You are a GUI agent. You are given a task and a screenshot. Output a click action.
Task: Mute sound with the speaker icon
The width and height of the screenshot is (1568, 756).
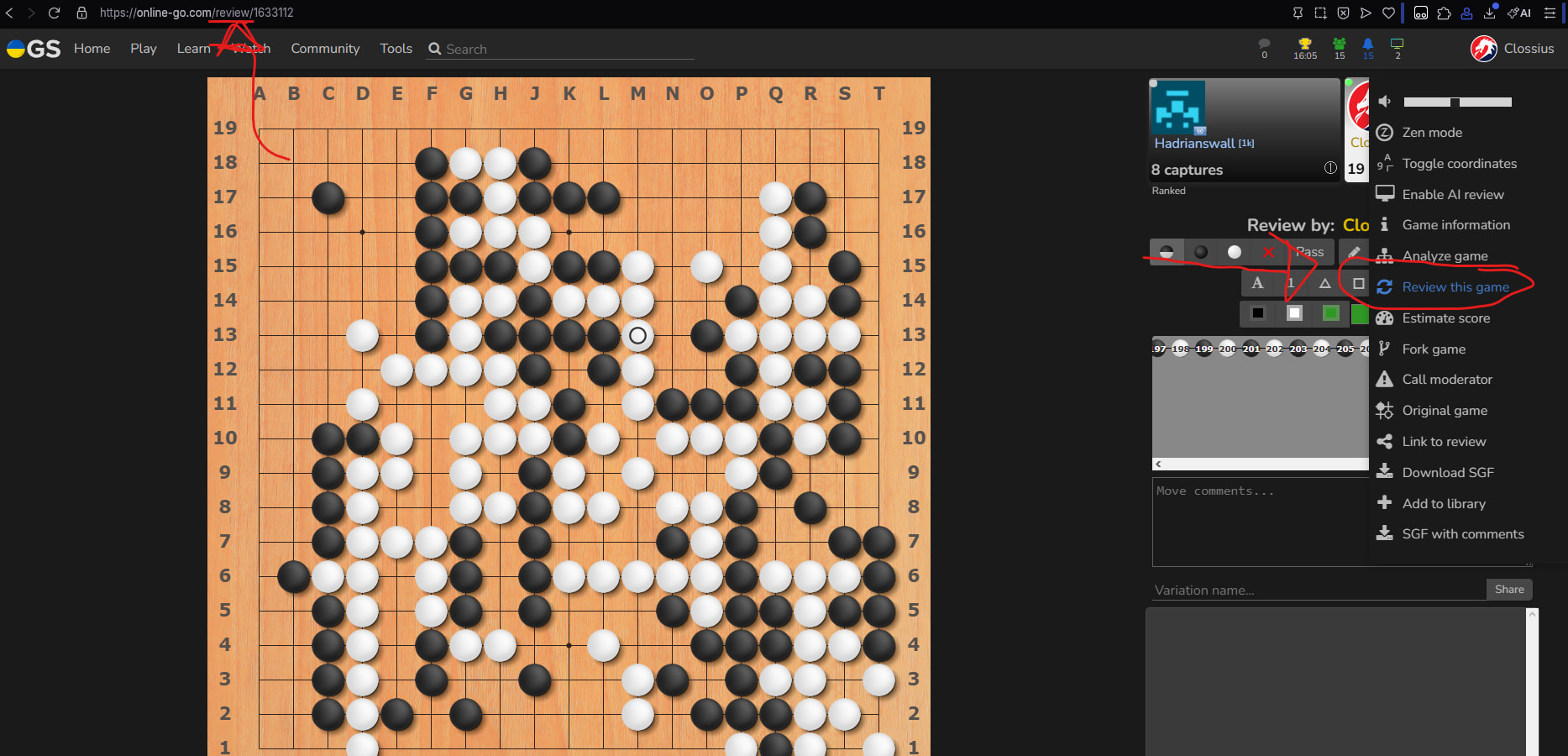(x=1385, y=102)
